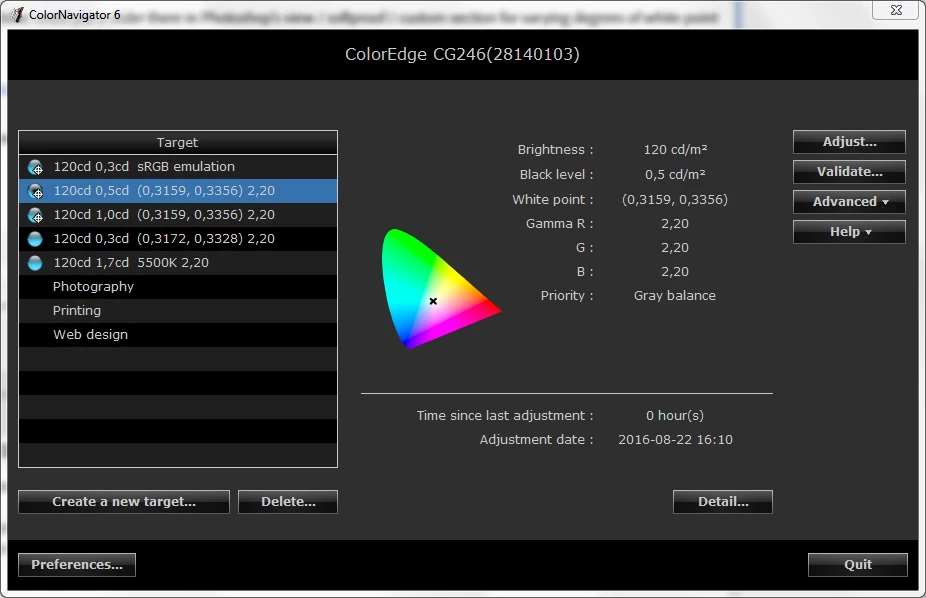This screenshot has height=598, width=926.
Task: Click the Gray balance priority value
Action: [675, 296]
